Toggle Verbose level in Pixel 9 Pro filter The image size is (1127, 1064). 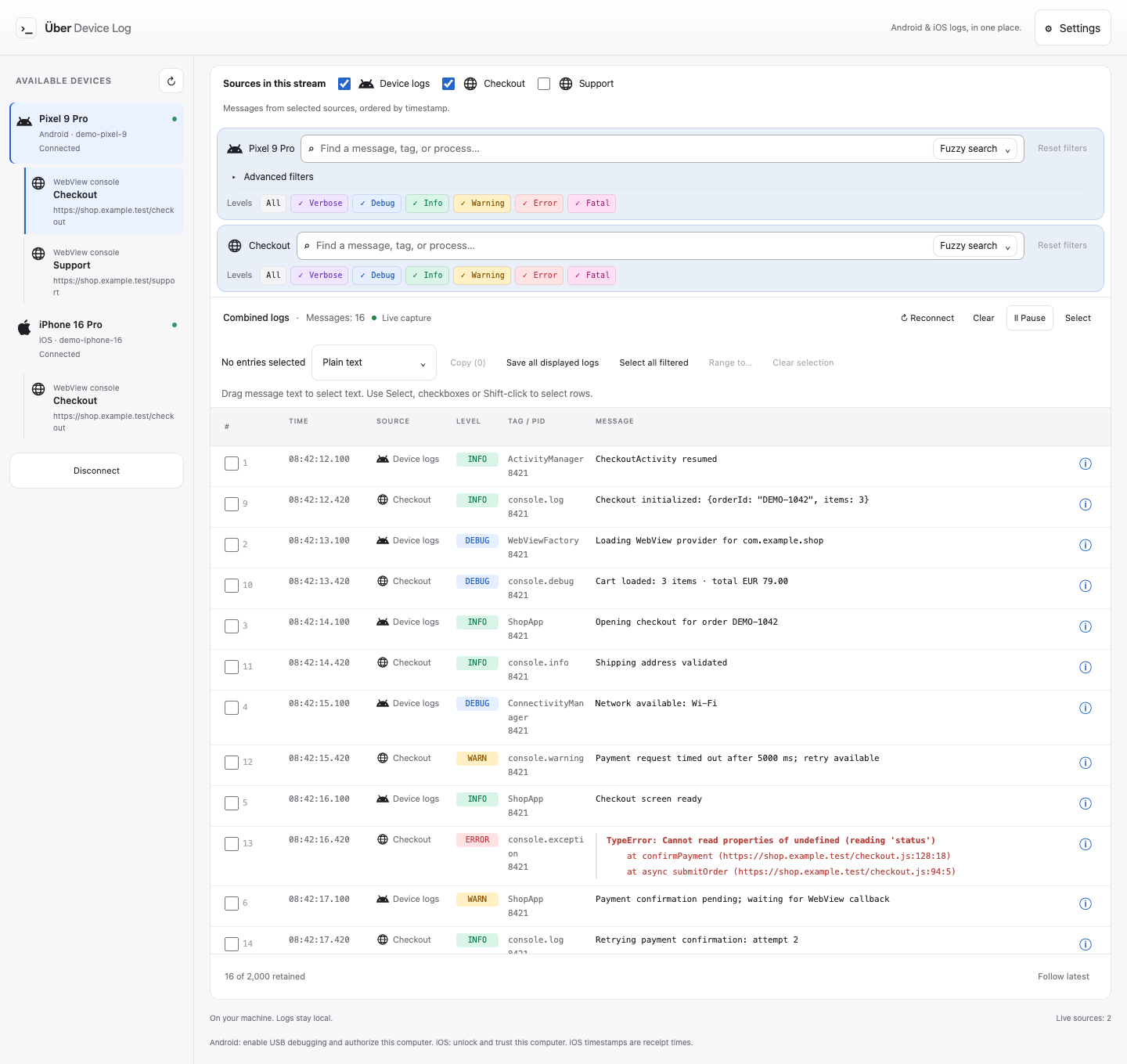click(x=319, y=204)
